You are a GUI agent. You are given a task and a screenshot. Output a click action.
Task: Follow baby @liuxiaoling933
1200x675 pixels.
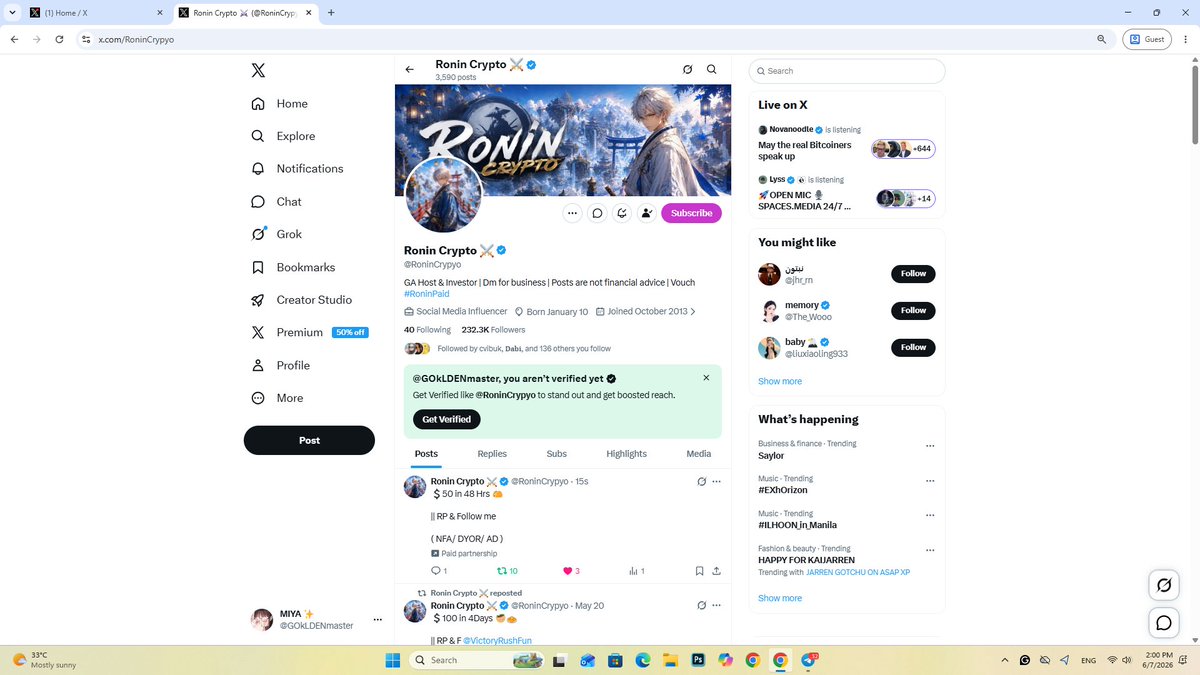click(913, 348)
